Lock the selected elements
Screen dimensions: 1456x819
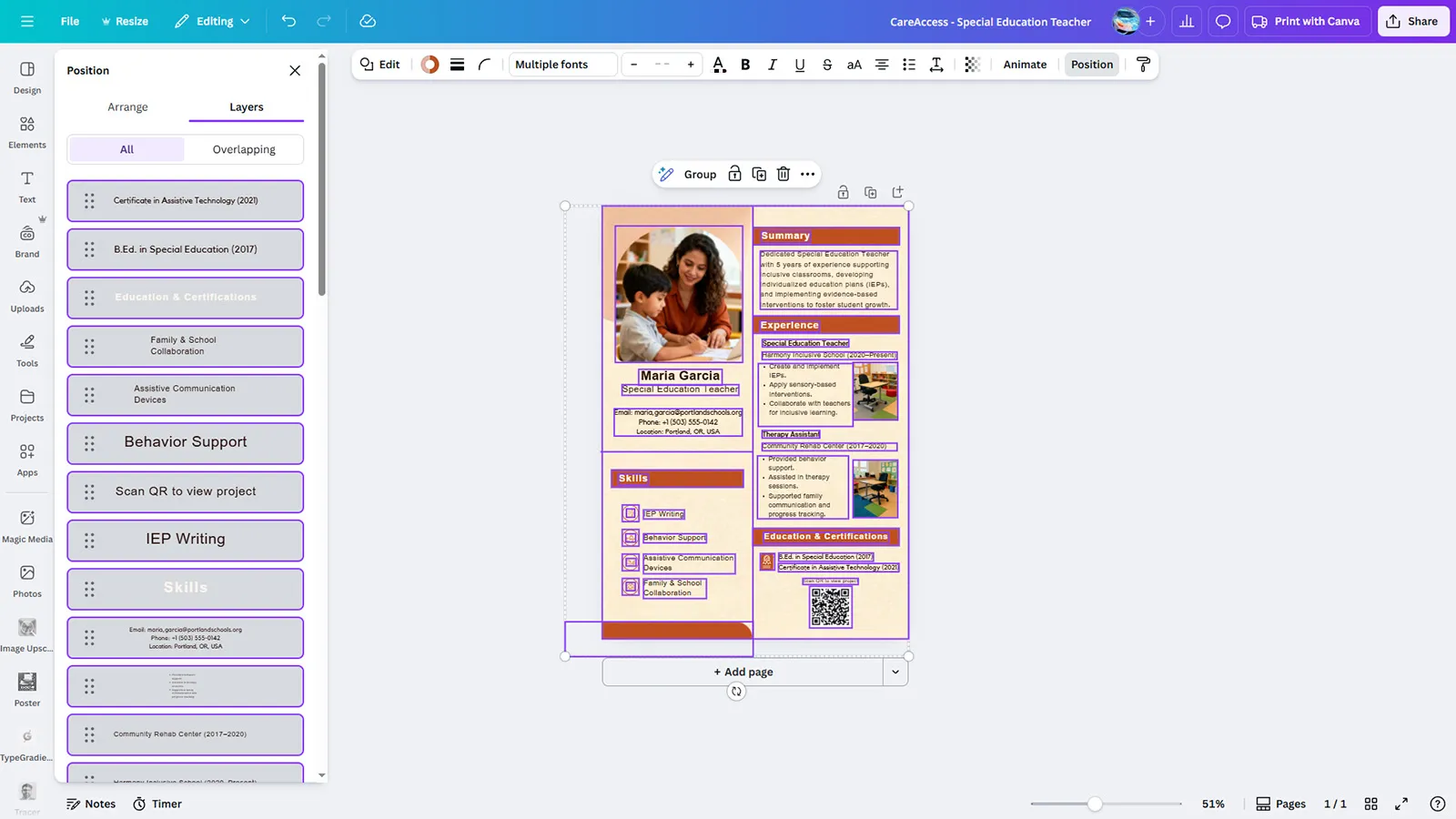point(734,174)
